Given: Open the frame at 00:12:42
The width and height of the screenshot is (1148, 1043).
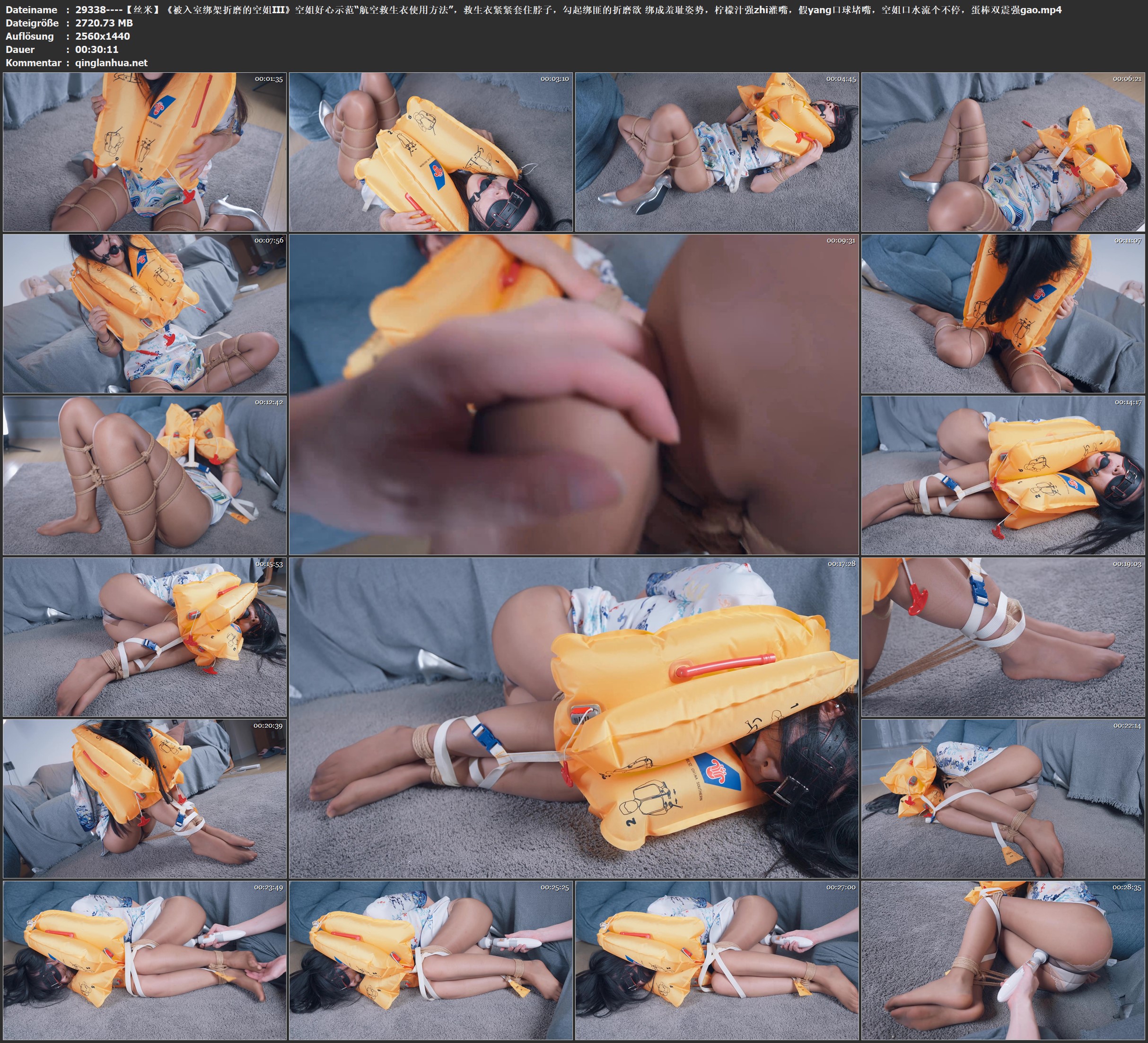Looking at the screenshot, I should (145, 475).
